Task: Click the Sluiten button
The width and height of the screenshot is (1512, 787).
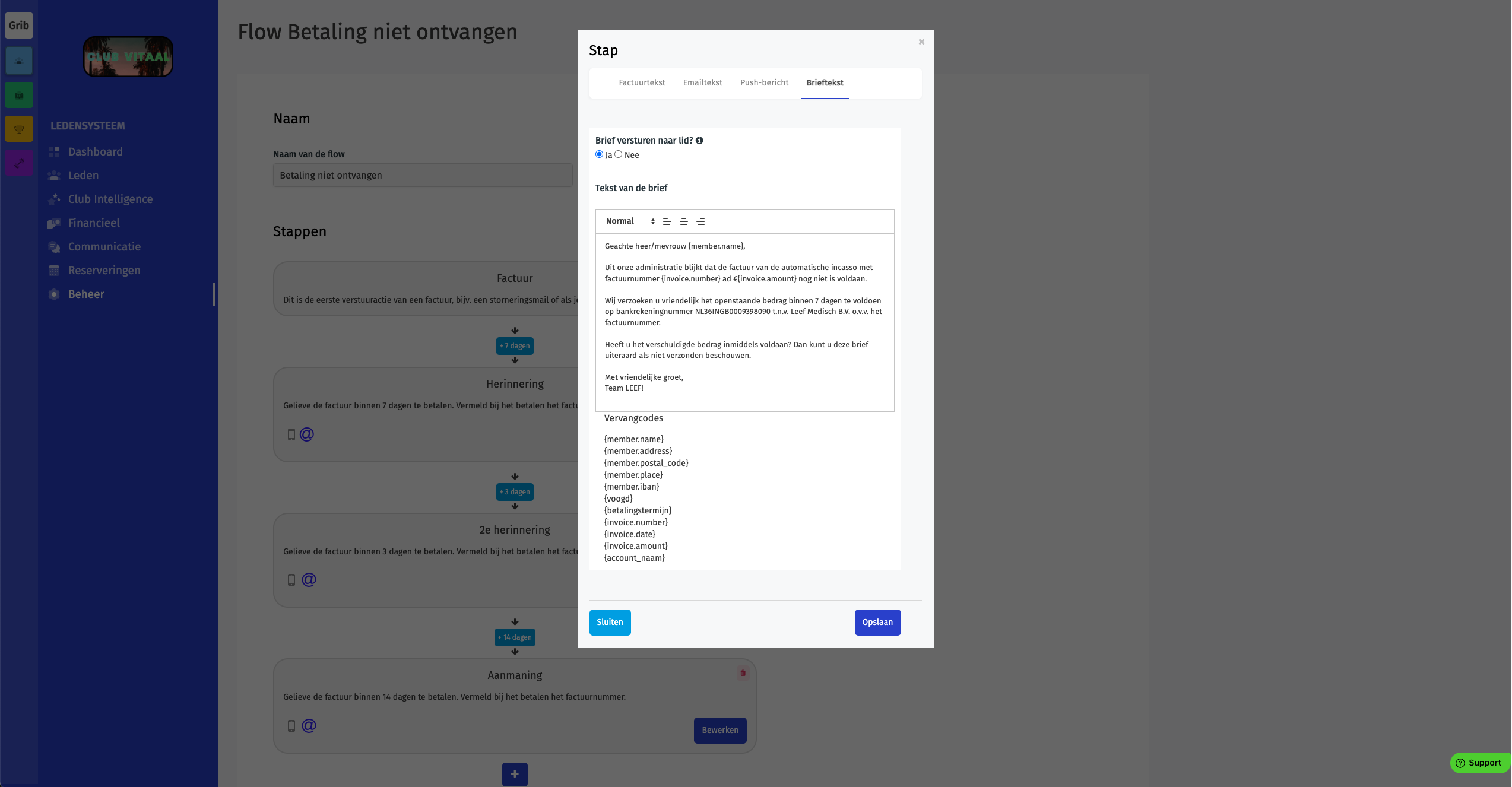Action: point(610,623)
